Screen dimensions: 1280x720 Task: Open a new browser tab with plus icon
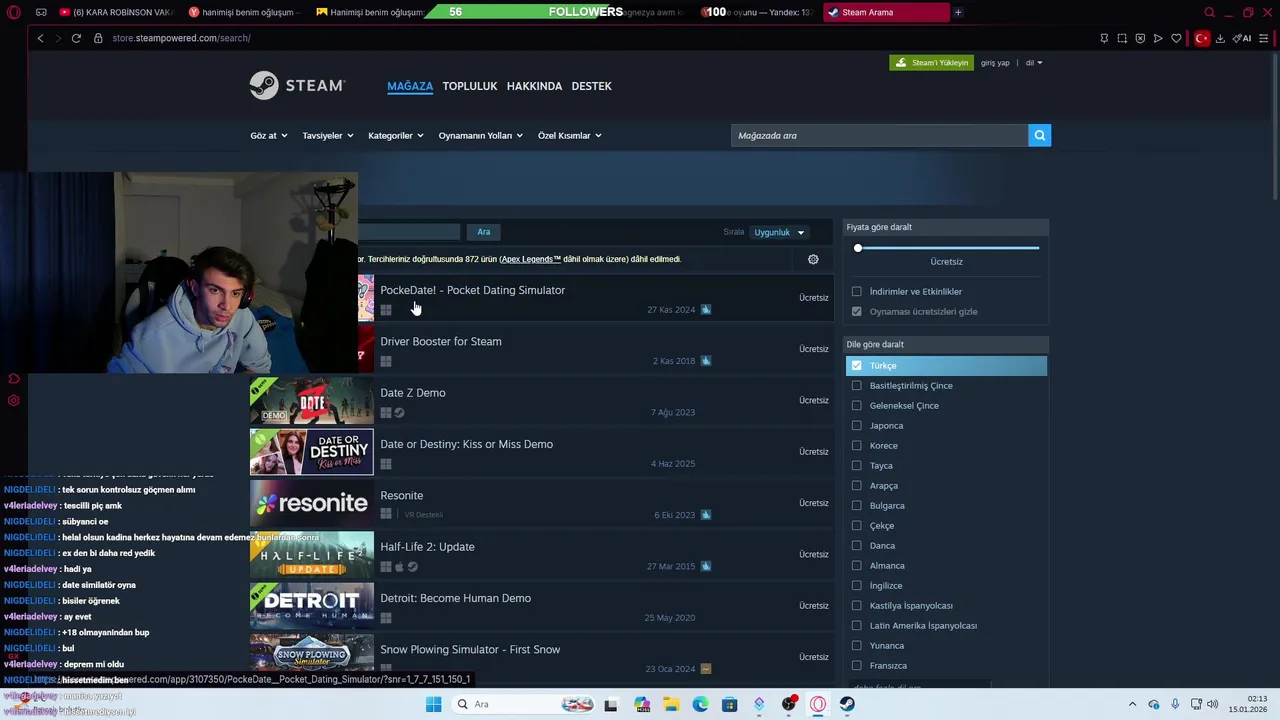point(958,12)
